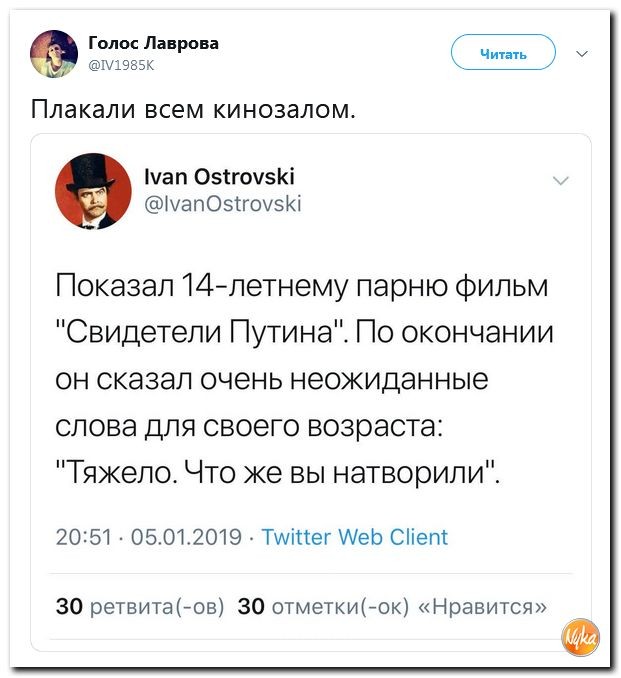Click the line starting Показал 14-летнему парню
The width and height of the screenshot is (621, 678).
point(302,286)
